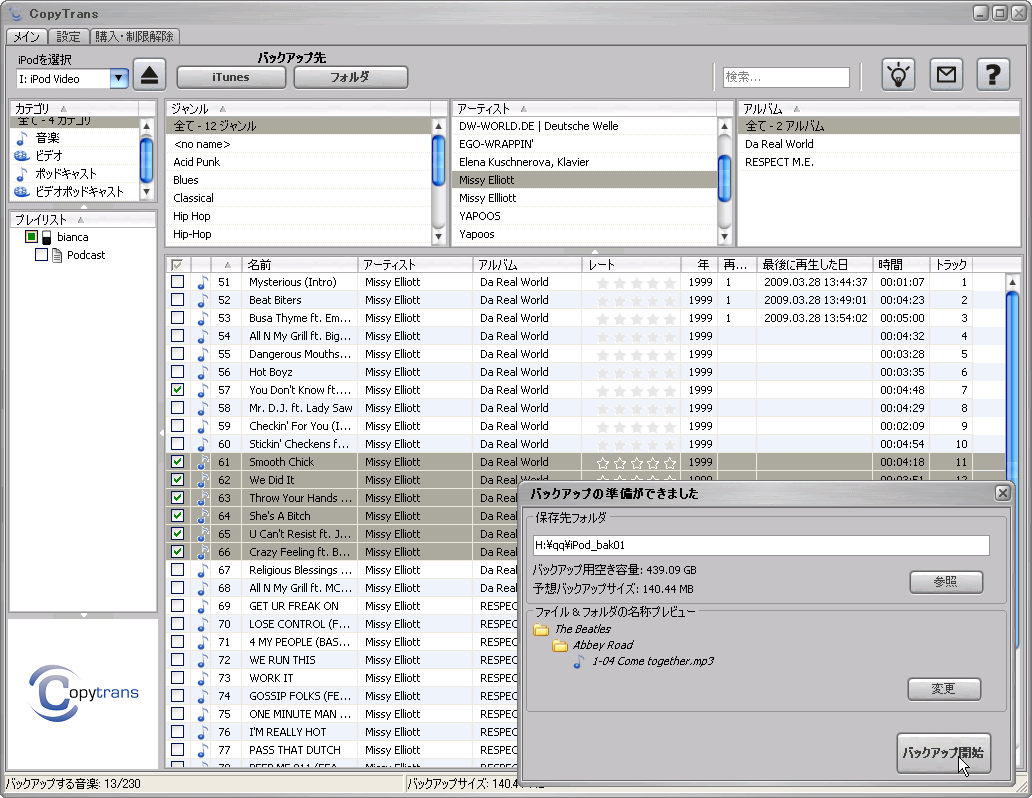This screenshot has height=798, width=1032.
Task: Set star rating for Smooth Chick
Action: pyautogui.click(x=636, y=463)
